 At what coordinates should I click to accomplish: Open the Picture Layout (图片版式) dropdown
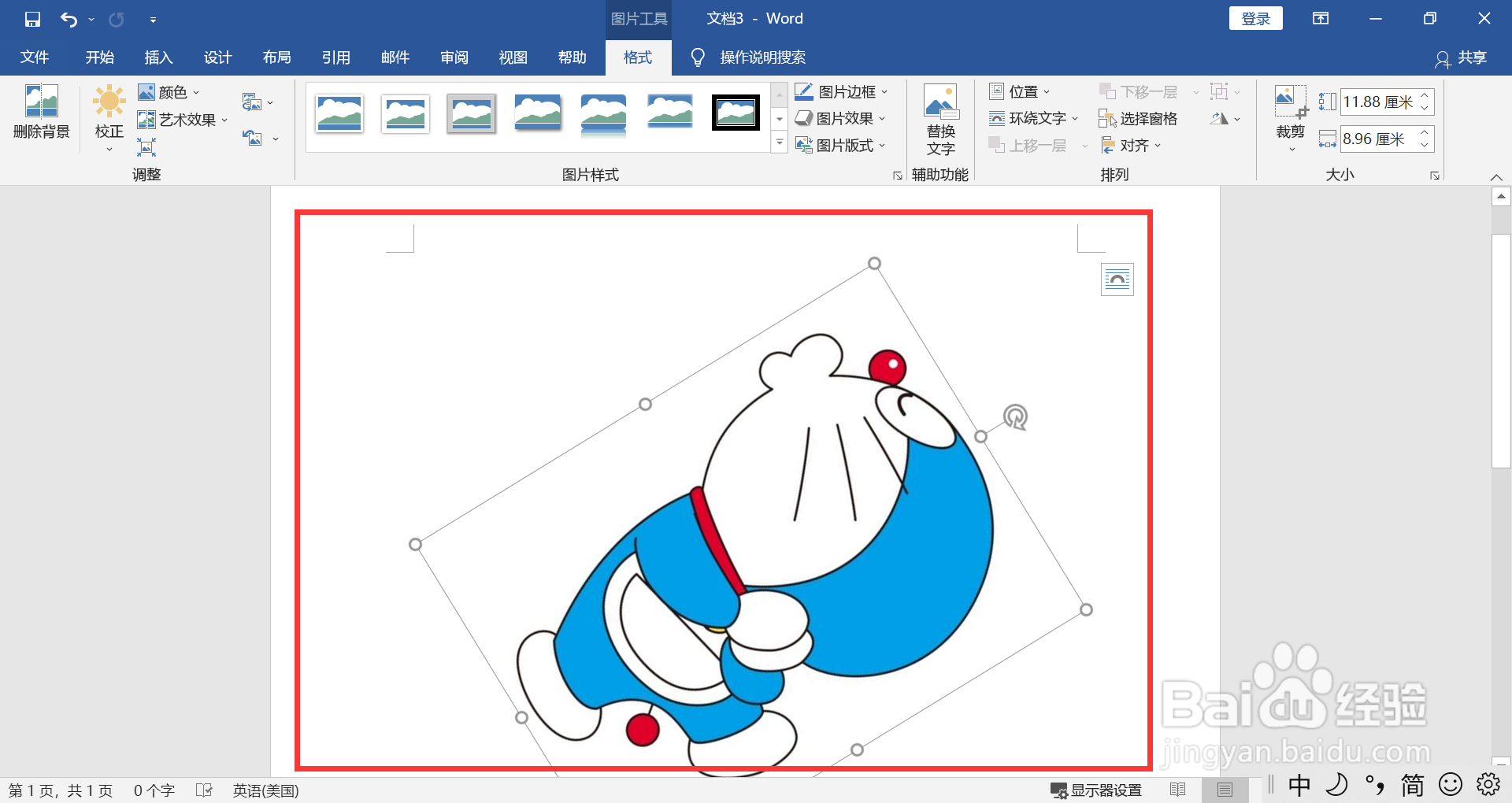(x=840, y=145)
